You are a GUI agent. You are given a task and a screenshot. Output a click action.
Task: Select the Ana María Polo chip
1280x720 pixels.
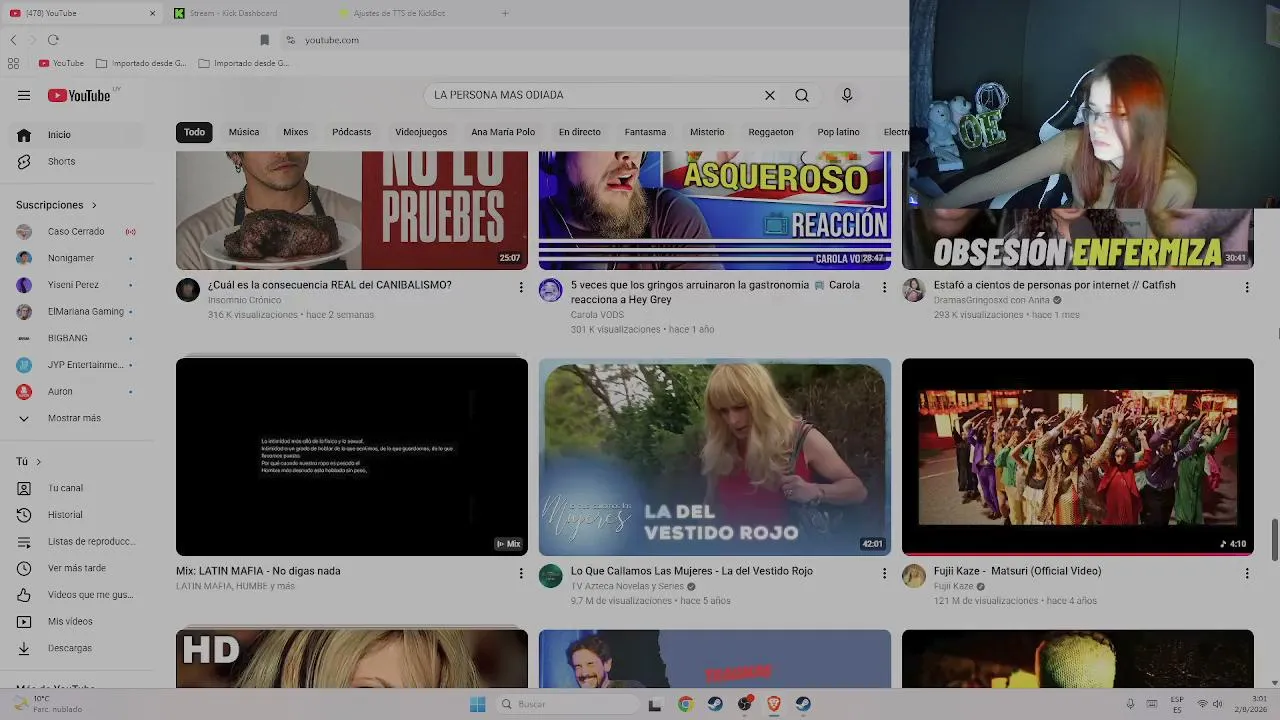tap(503, 132)
